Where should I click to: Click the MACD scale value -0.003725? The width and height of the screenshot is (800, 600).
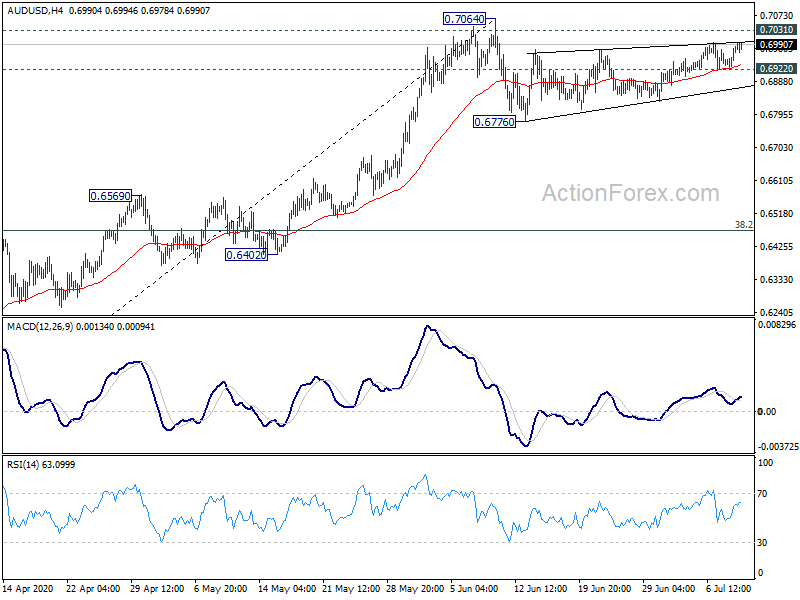click(x=778, y=447)
